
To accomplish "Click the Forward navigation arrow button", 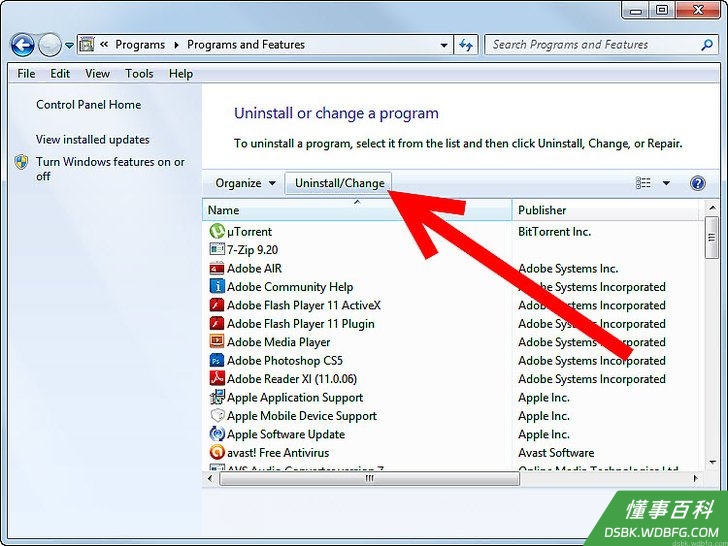I will tap(50, 45).
